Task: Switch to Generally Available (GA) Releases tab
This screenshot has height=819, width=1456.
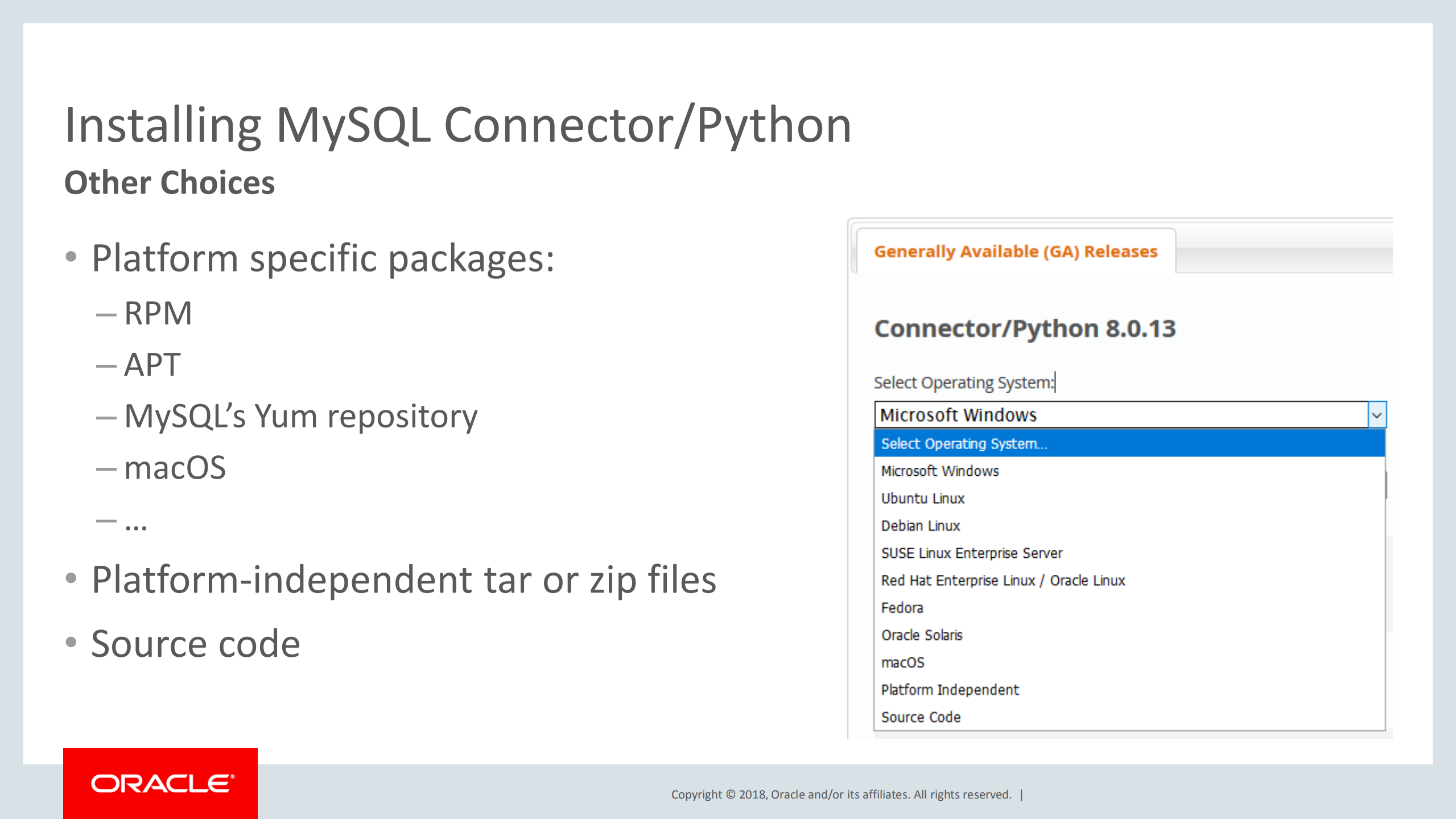Action: (1015, 251)
